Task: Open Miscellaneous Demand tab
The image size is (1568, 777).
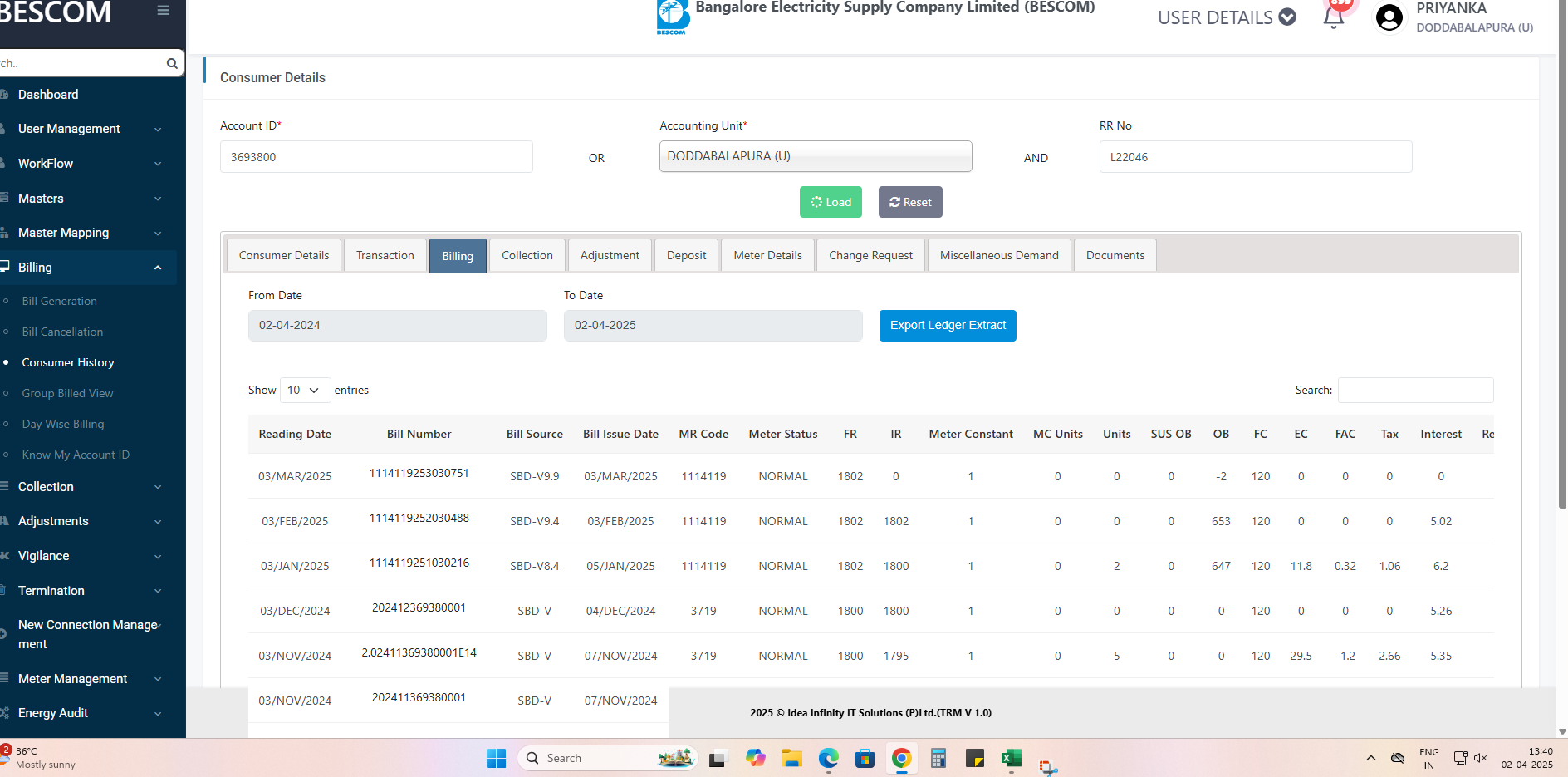Action: [x=999, y=255]
